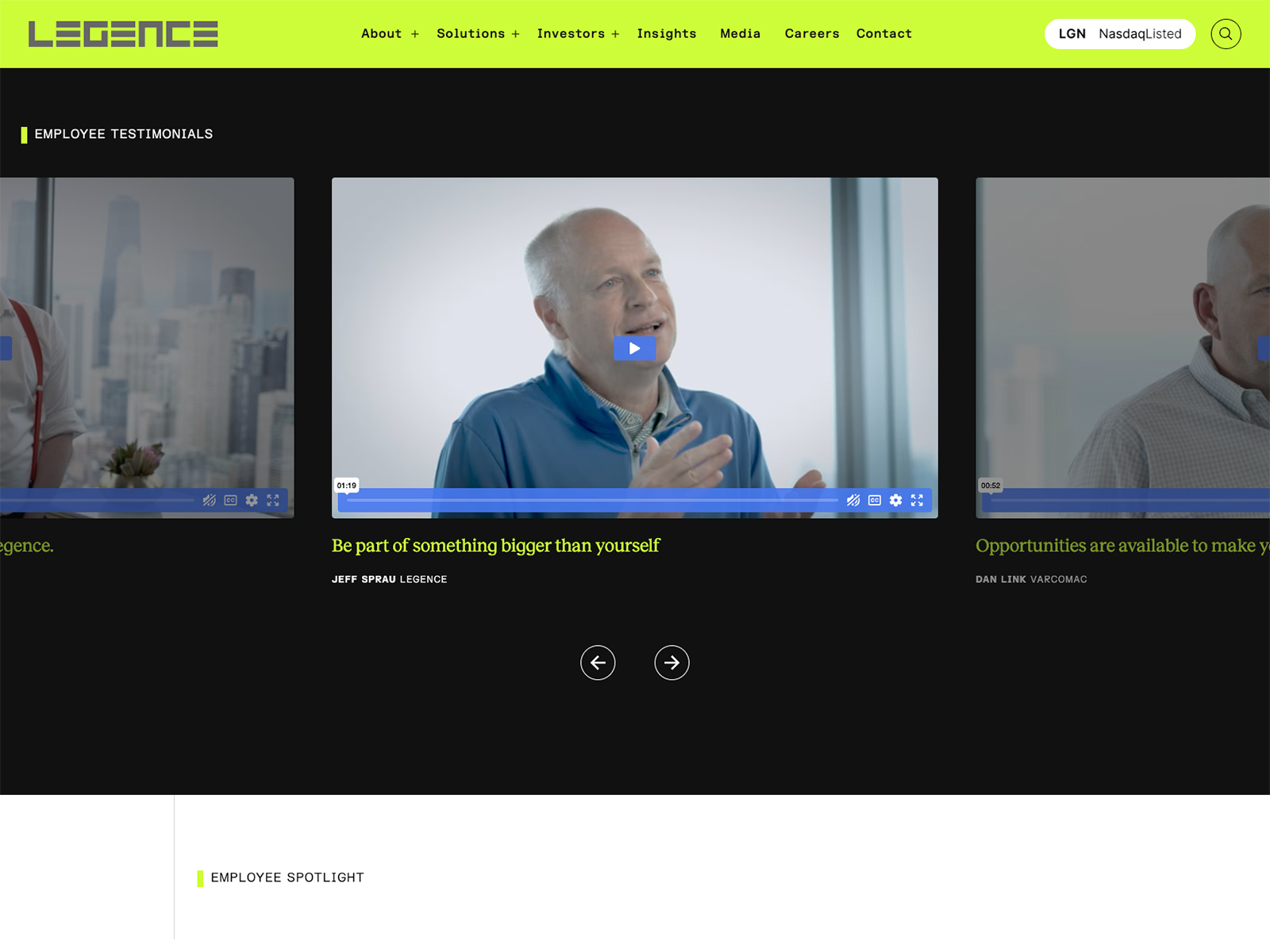Unmute the Jeff Sprau testimonial video

[x=853, y=501]
